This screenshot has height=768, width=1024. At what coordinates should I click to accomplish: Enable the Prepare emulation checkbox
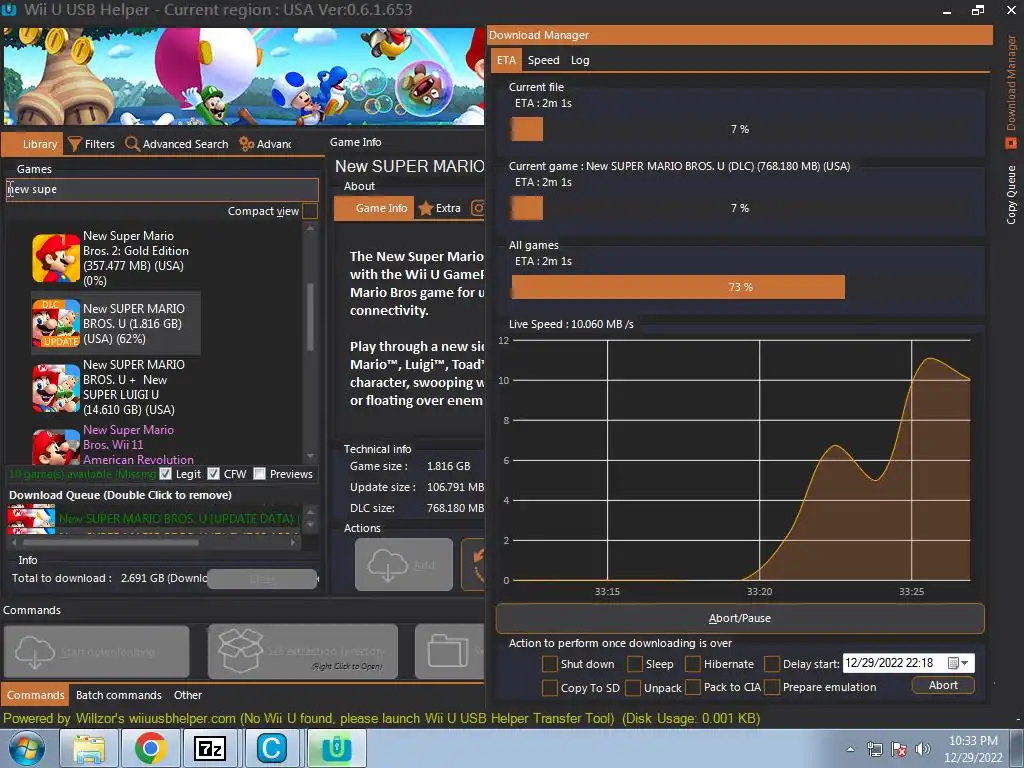[772, 688]
